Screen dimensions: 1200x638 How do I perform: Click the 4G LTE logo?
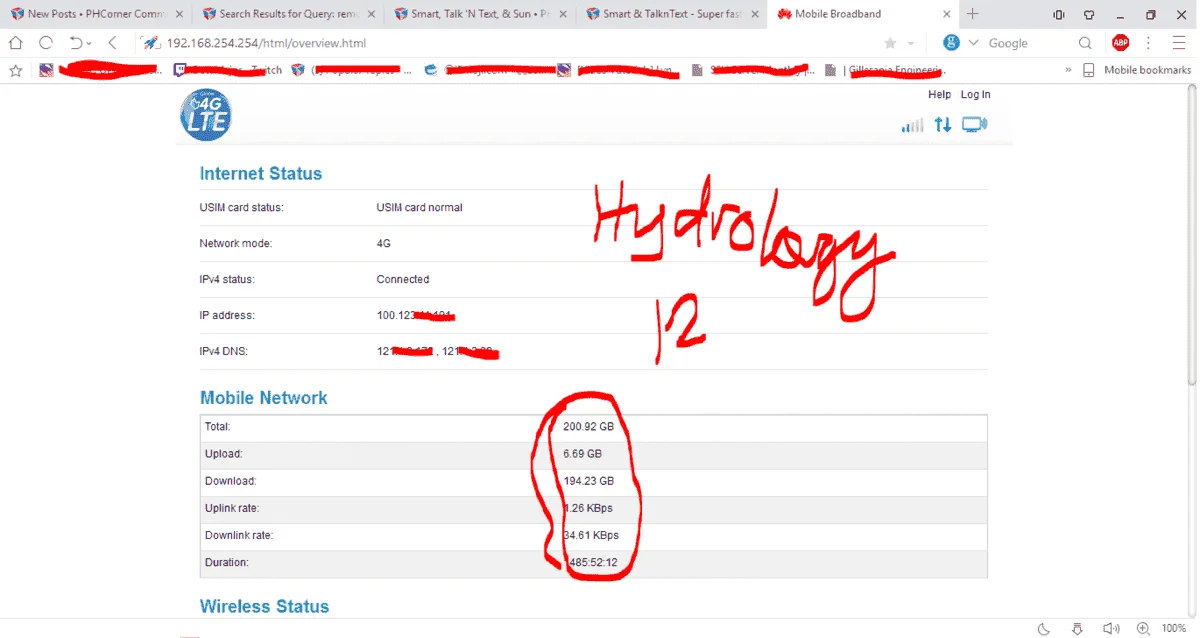[206, 115]
